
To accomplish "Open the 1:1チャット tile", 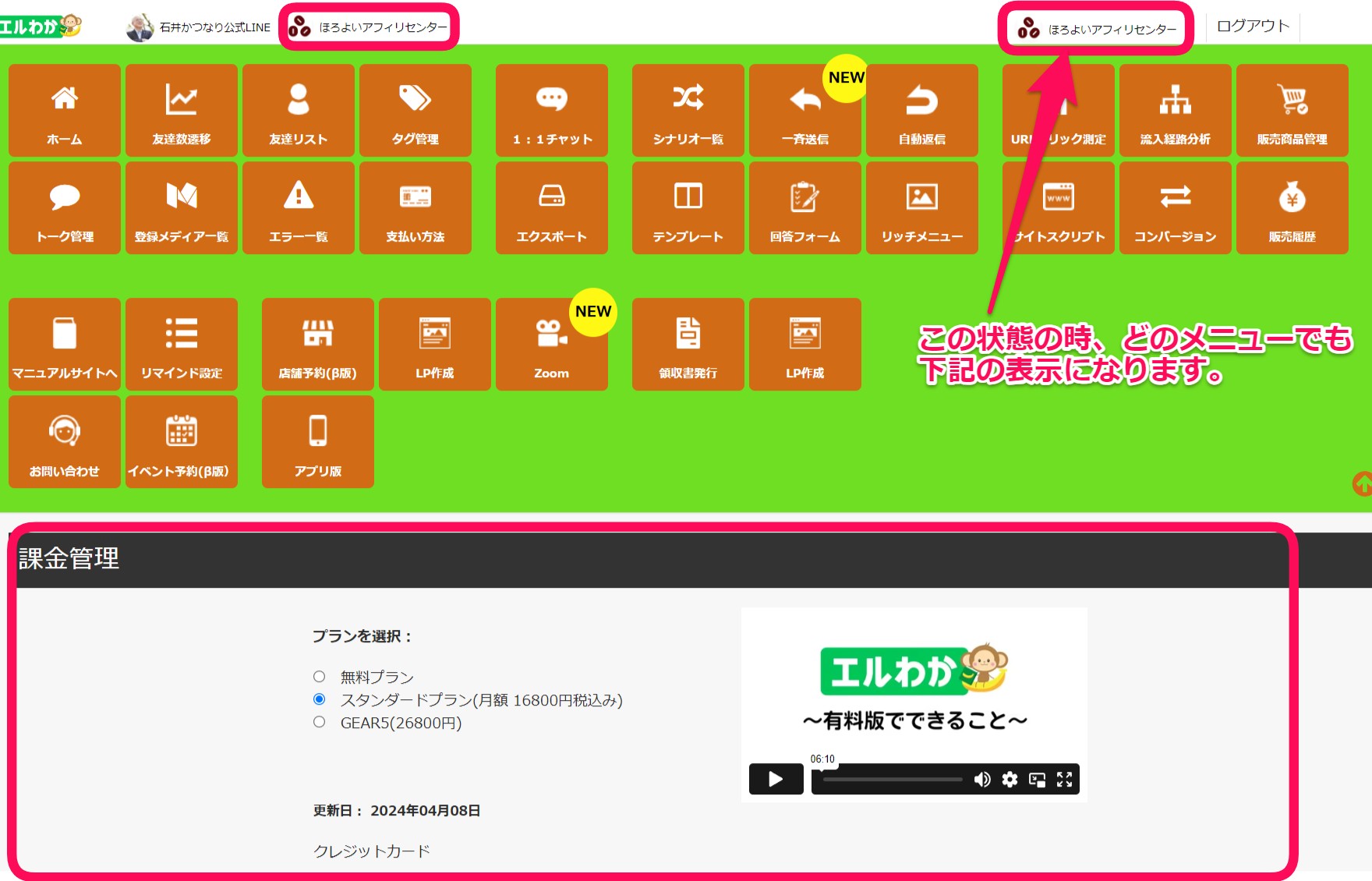I will (552, 111).
